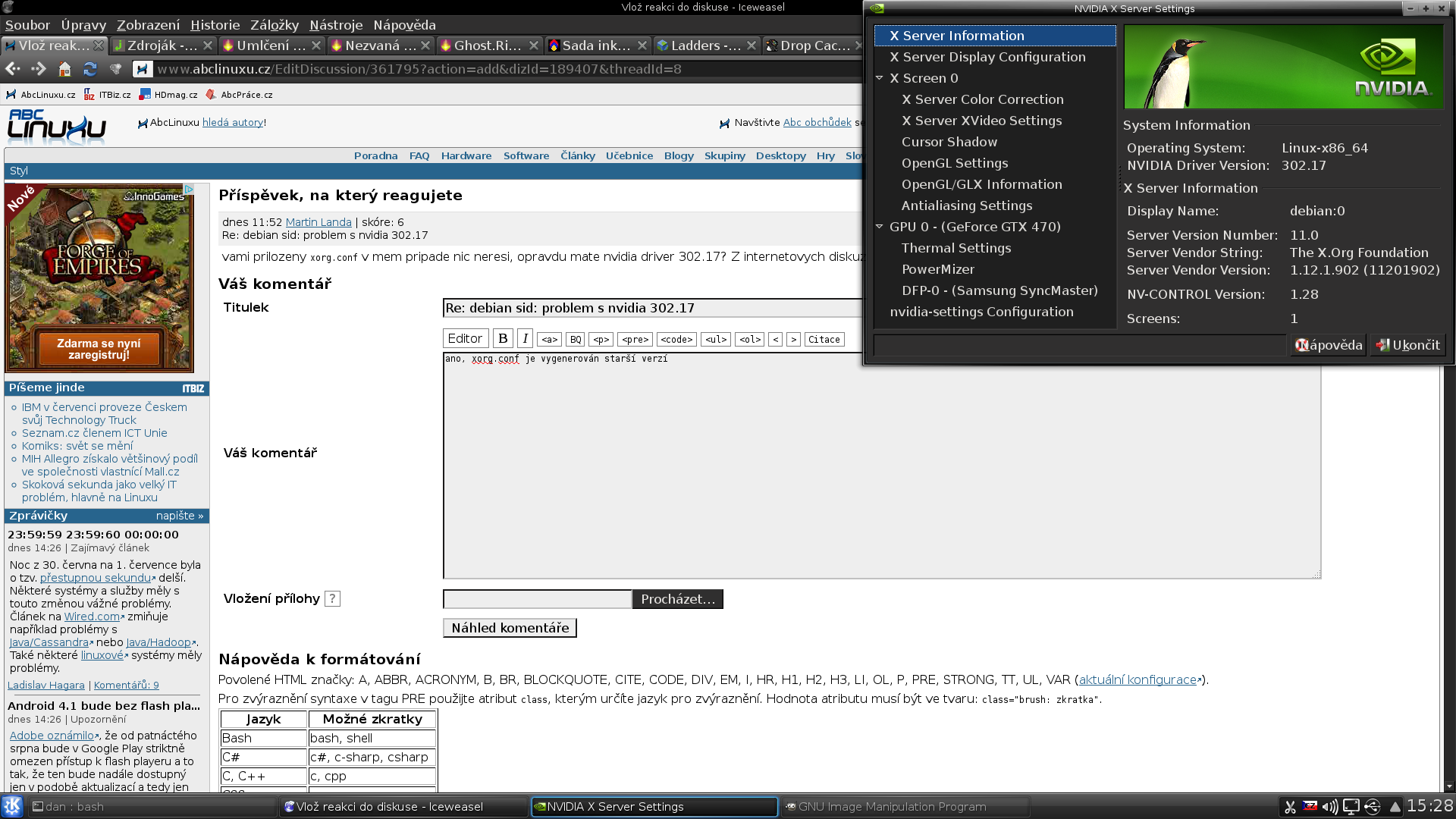The image size is (1456, 819).
Task: Click the ITBiz.cz bookmark
Action: (108, 95)
